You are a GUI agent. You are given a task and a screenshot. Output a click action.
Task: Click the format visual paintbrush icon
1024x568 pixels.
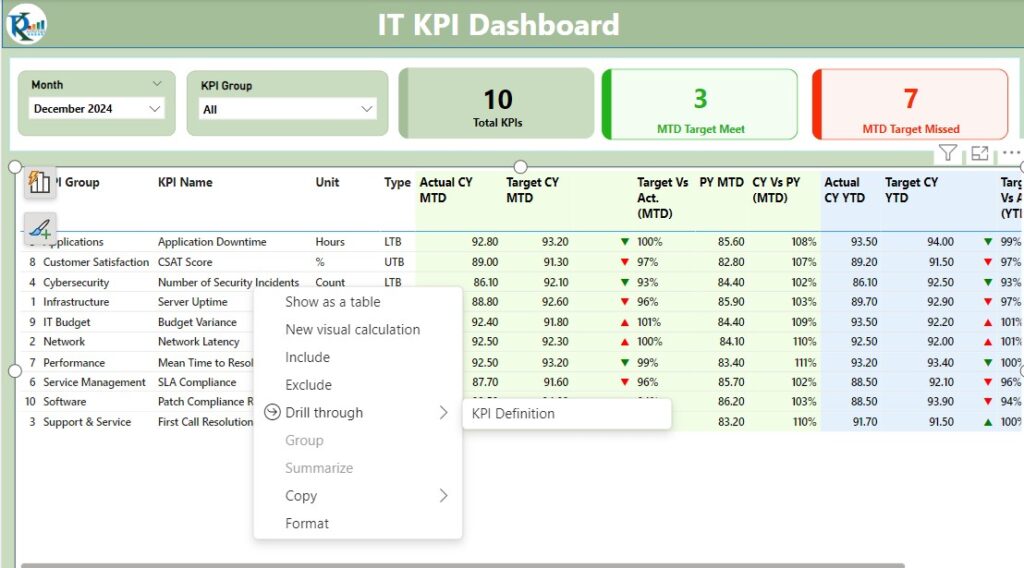tap(39, 228)
